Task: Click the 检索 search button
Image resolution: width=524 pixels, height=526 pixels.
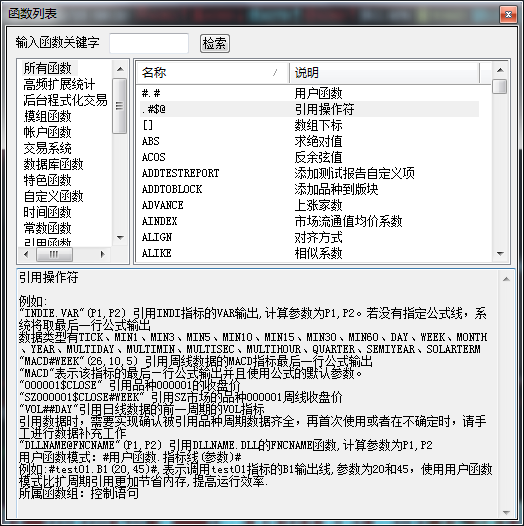Action: click(215, 43)
